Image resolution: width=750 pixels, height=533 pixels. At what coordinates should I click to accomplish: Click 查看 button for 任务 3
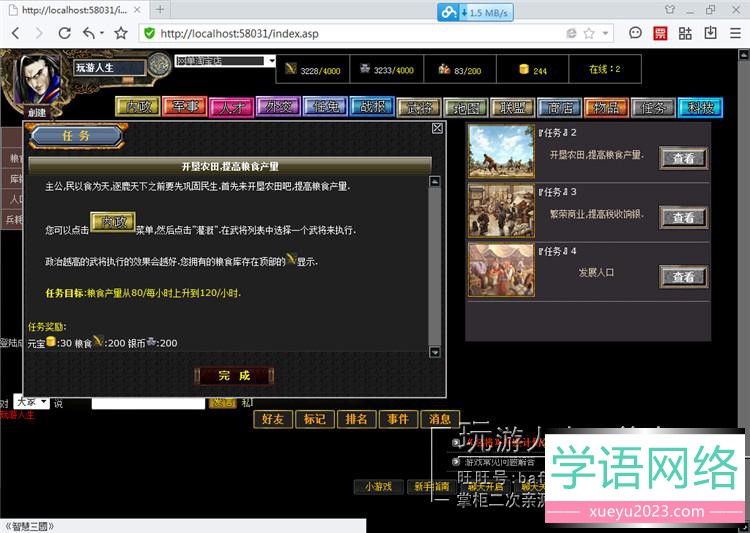coord(683,218)
